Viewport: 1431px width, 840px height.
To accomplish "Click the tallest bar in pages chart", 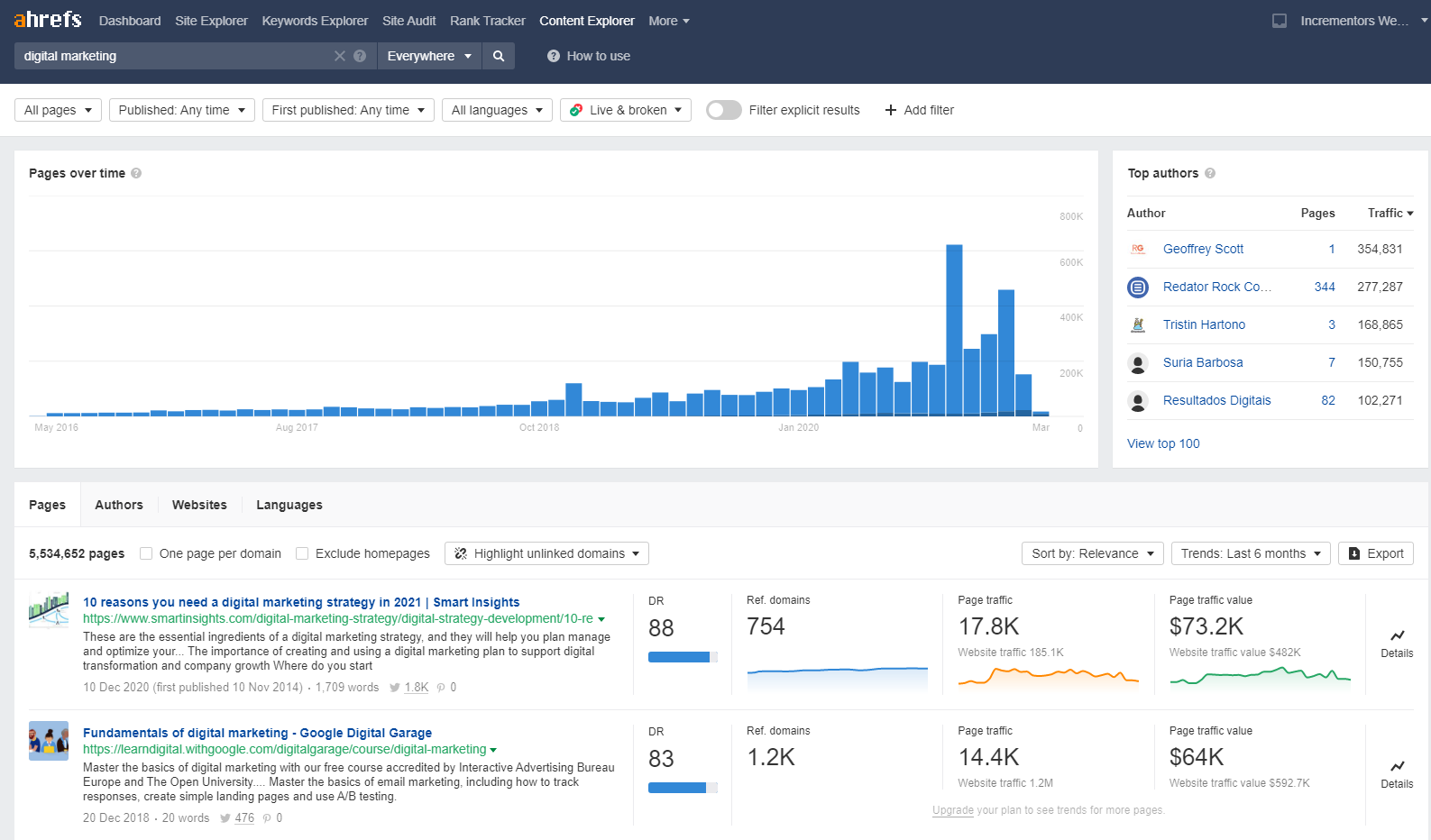I will pos(954,330).
